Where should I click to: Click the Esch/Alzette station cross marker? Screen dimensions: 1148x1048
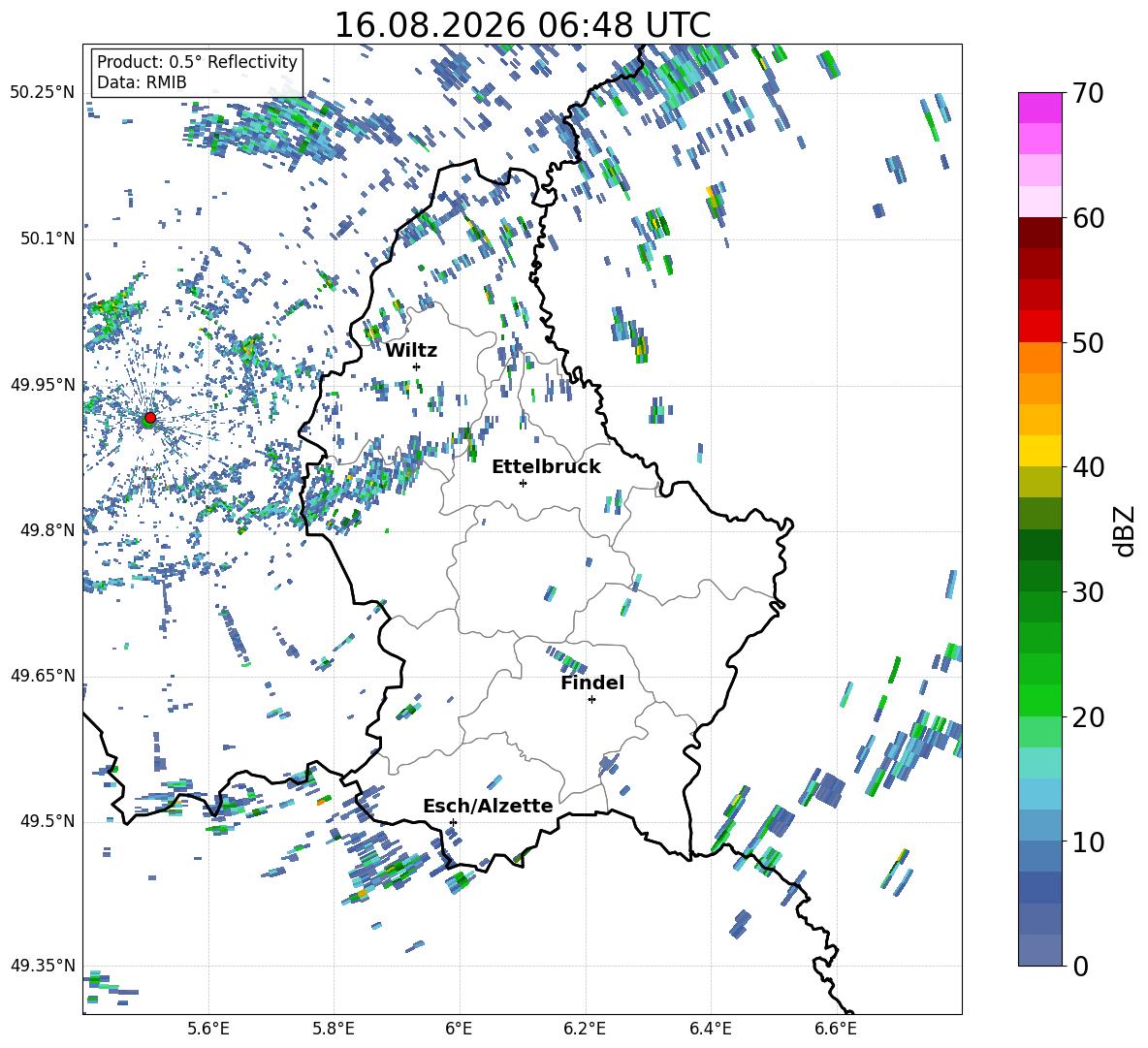pyautogui.click(x=453, y=822)
